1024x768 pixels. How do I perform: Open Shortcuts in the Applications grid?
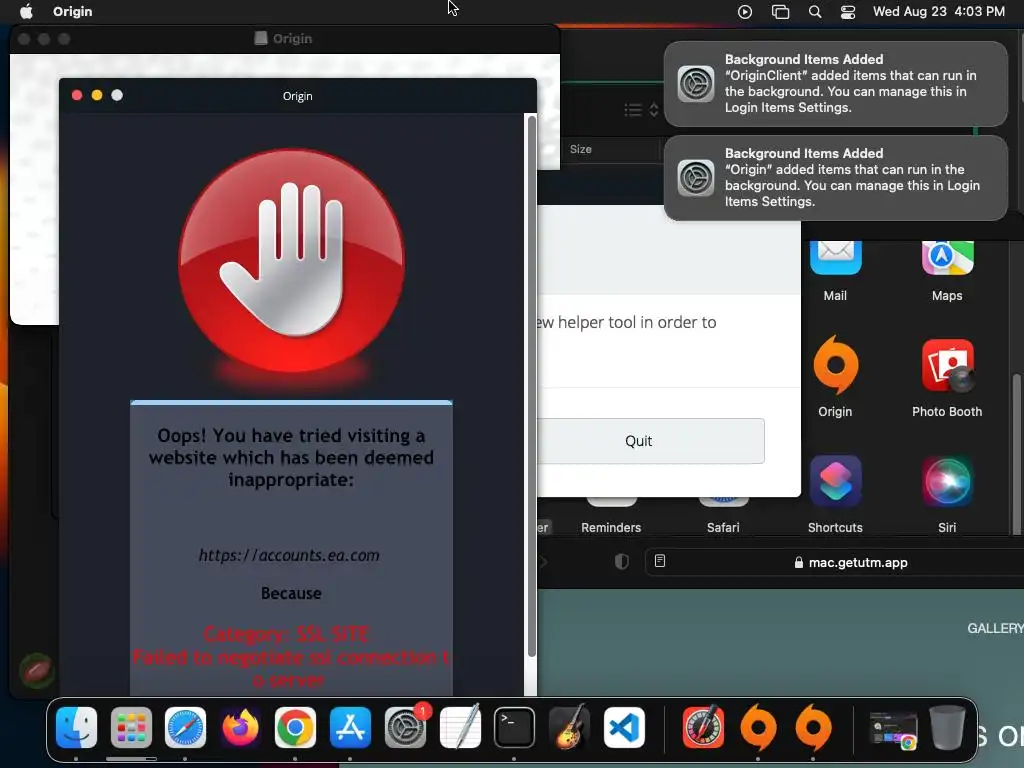tap(835, 482)
